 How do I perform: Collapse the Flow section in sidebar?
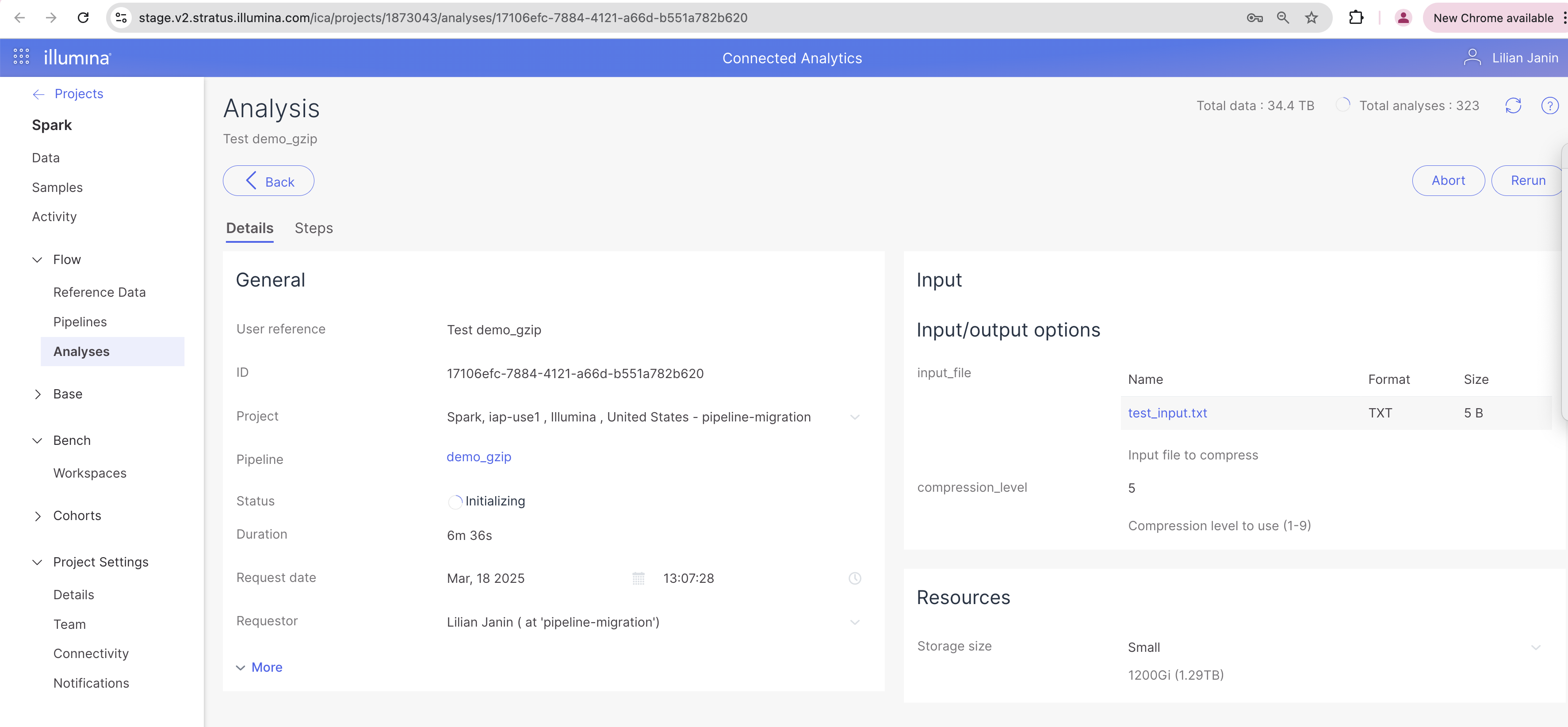[x=38, y=260]
